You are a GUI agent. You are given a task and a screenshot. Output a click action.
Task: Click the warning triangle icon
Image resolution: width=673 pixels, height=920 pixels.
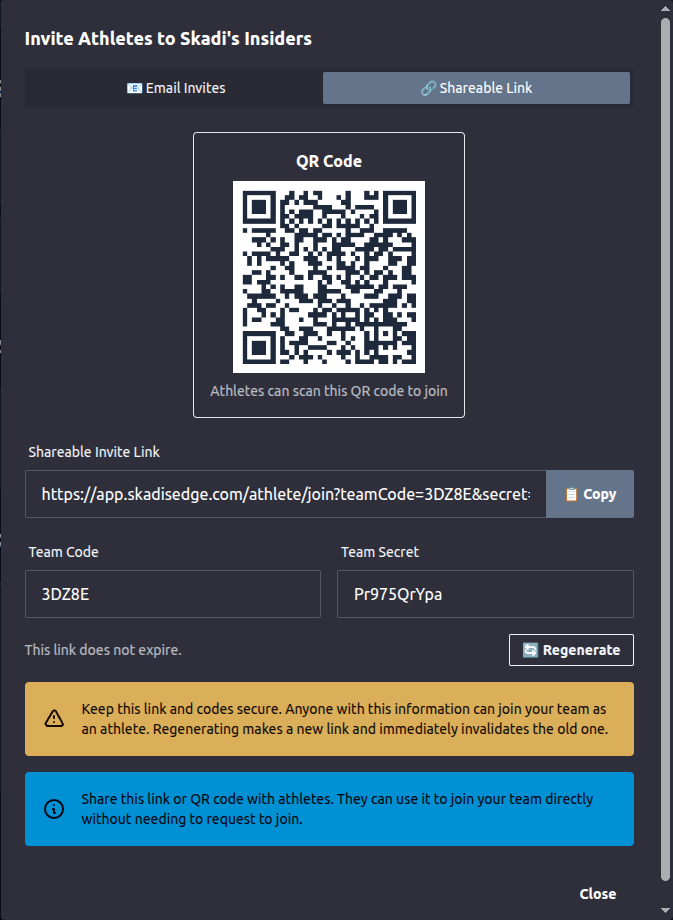pyautogui.click(x=54, y=718)
